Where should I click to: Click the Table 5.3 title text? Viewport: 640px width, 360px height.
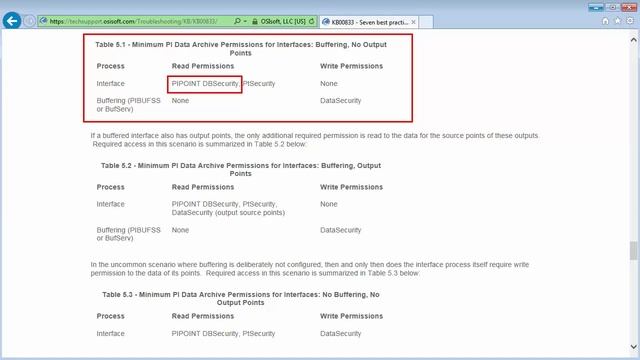241,298
